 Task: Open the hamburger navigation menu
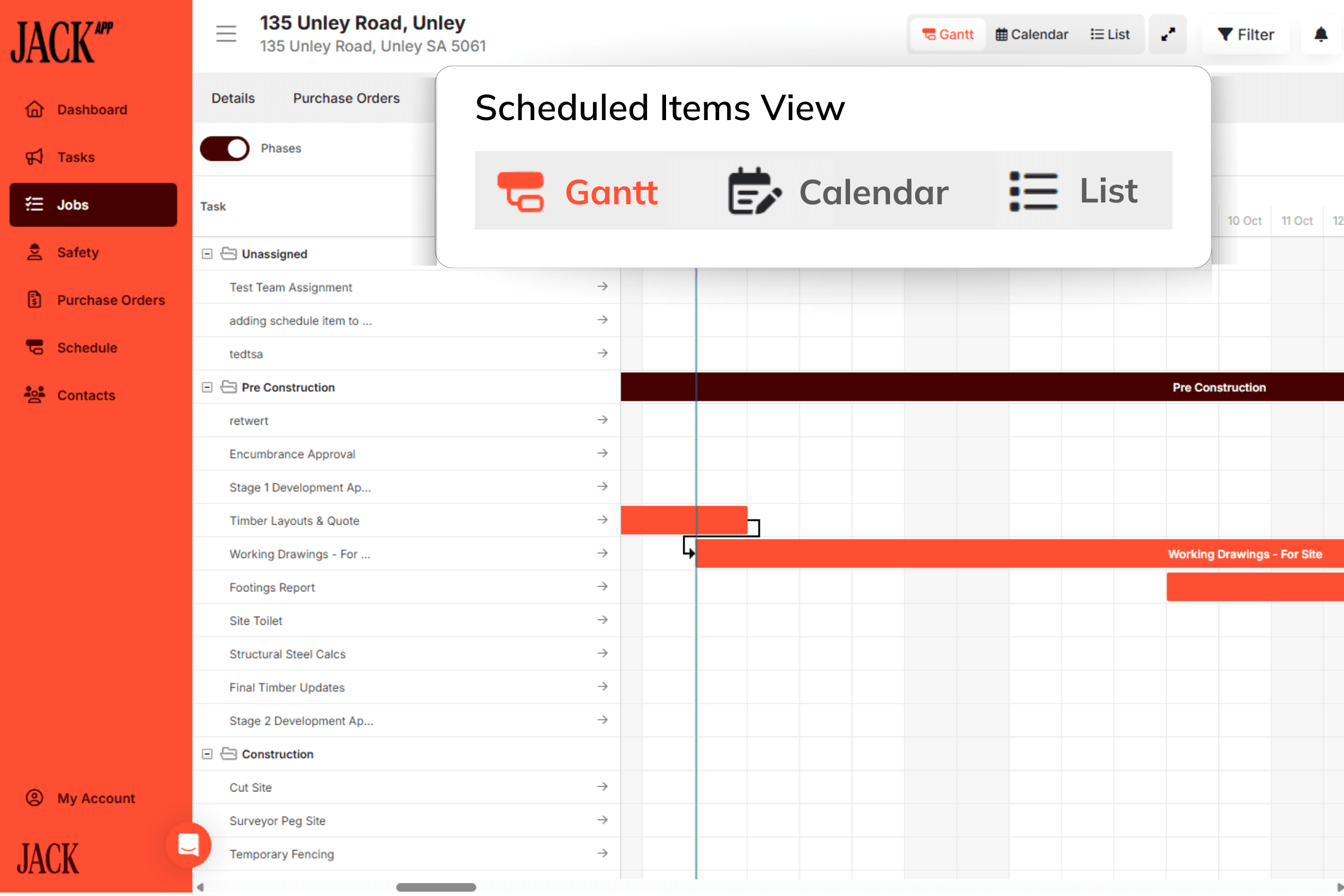pyautogui.click(x=226, y=34)
